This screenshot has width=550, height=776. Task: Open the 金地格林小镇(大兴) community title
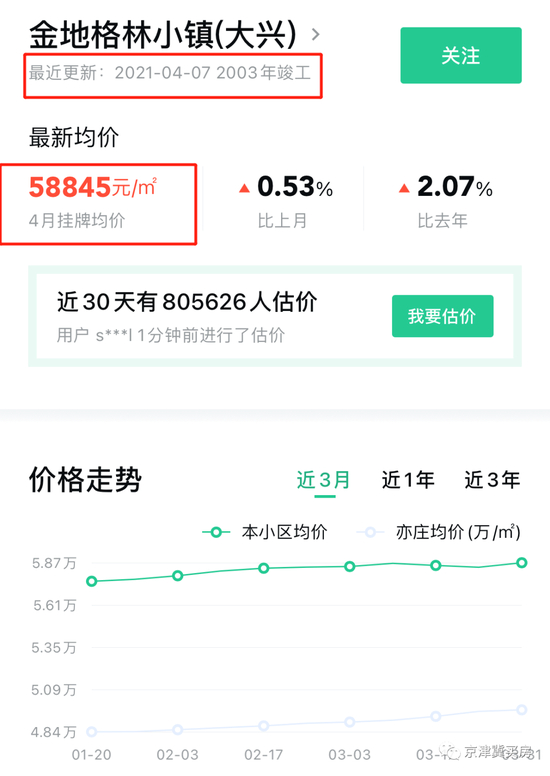point(163,35)
